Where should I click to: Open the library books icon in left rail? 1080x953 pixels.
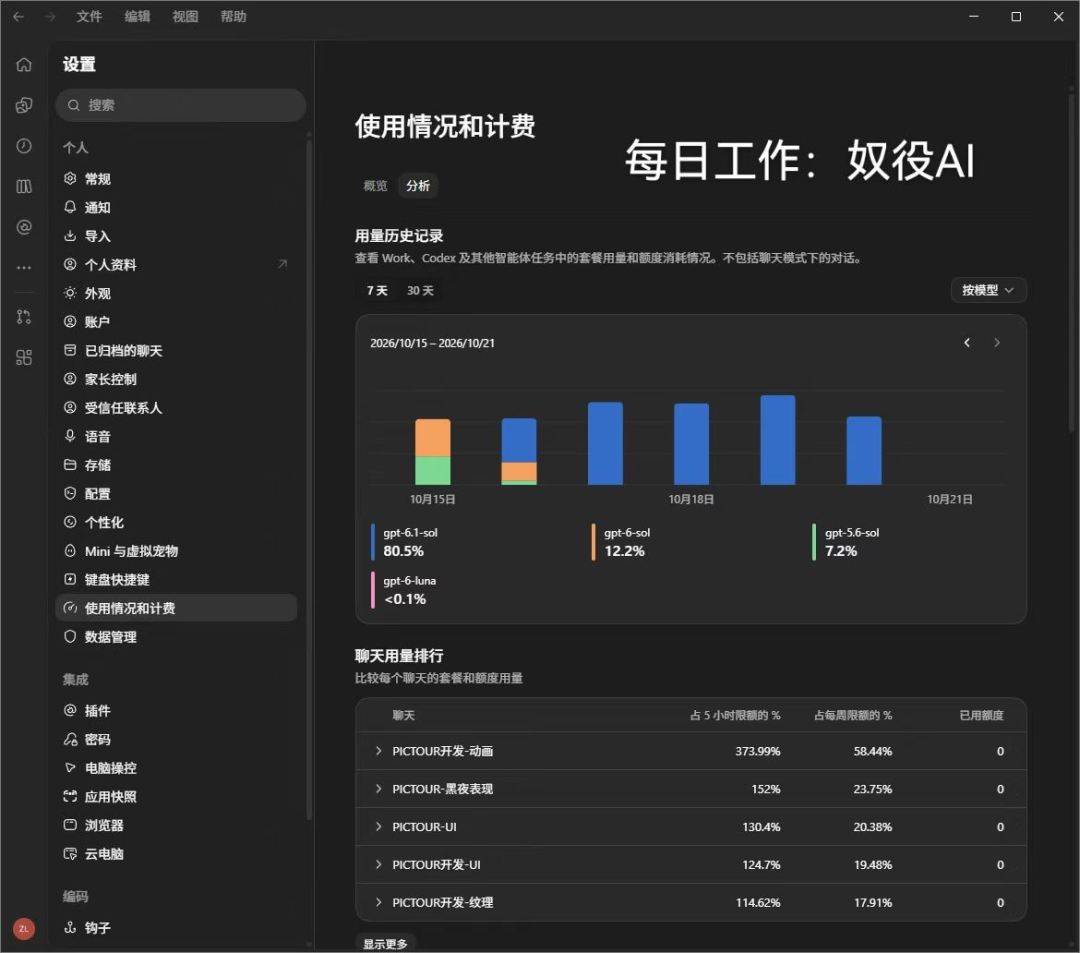(24, 187)
